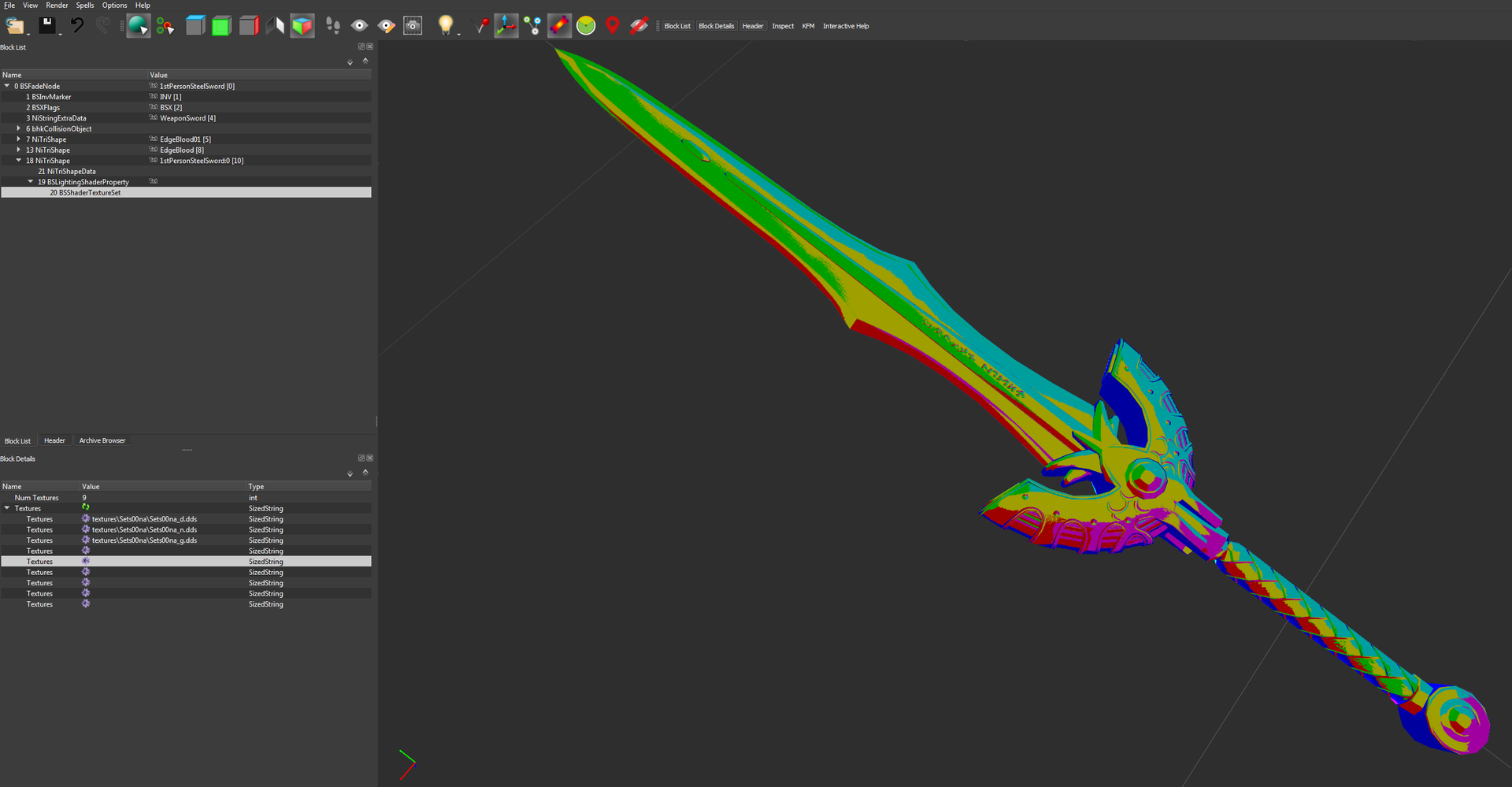Float the Block Details panel
1512x787 pixels.
click(x=361, y=458)
